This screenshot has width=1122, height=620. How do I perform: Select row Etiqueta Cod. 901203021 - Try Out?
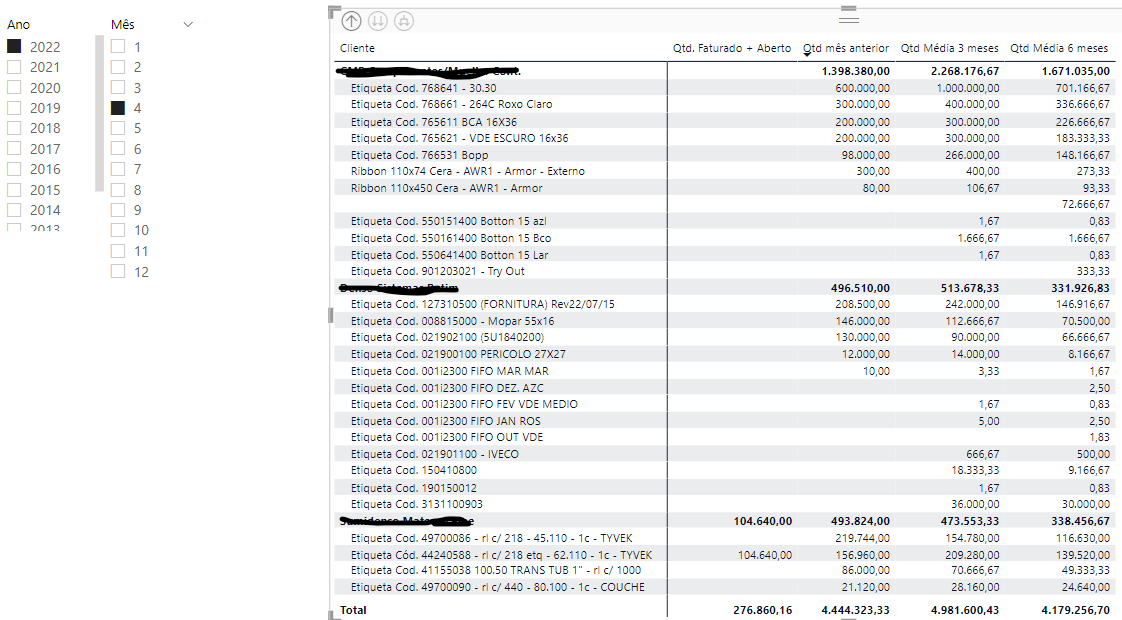click(x=723, y=271)
